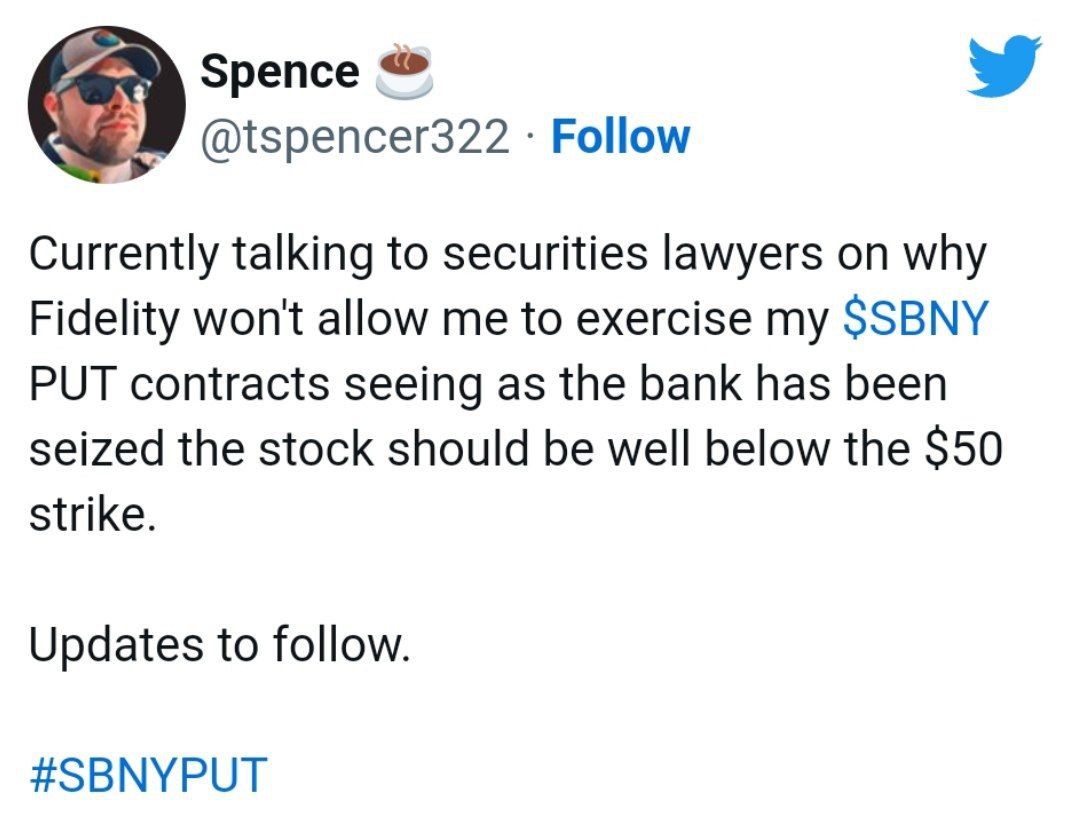Click the "Updates to follow." line

(220, 645)
